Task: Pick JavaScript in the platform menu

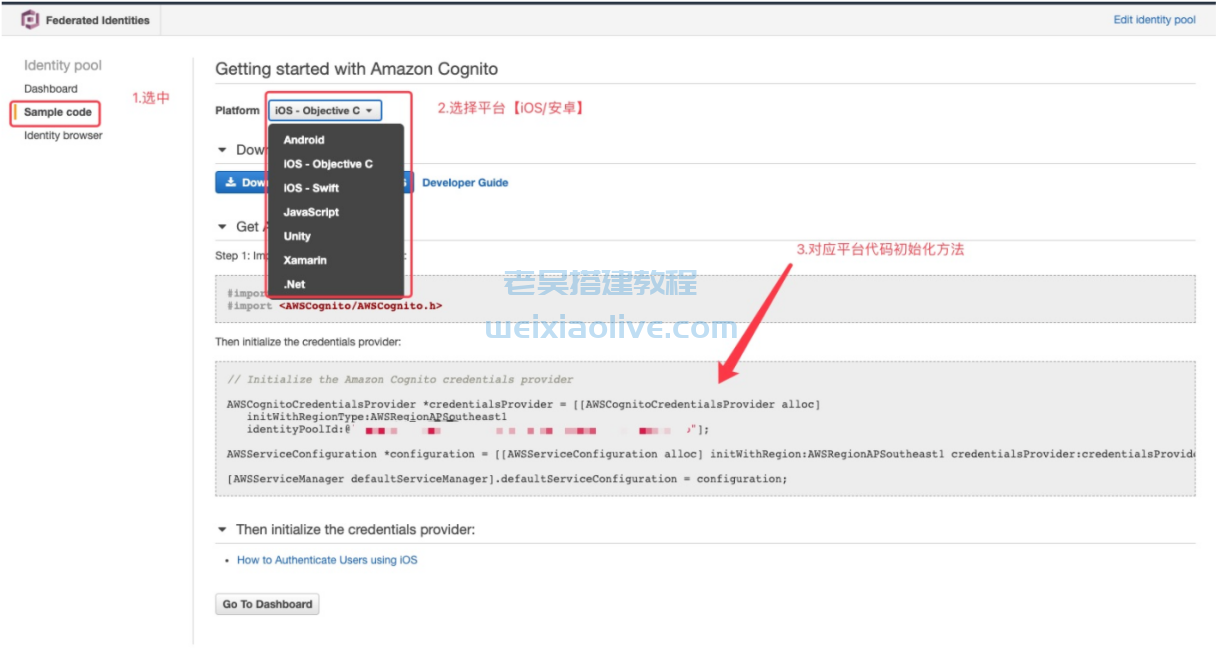Action: click(x=311, y=212)
